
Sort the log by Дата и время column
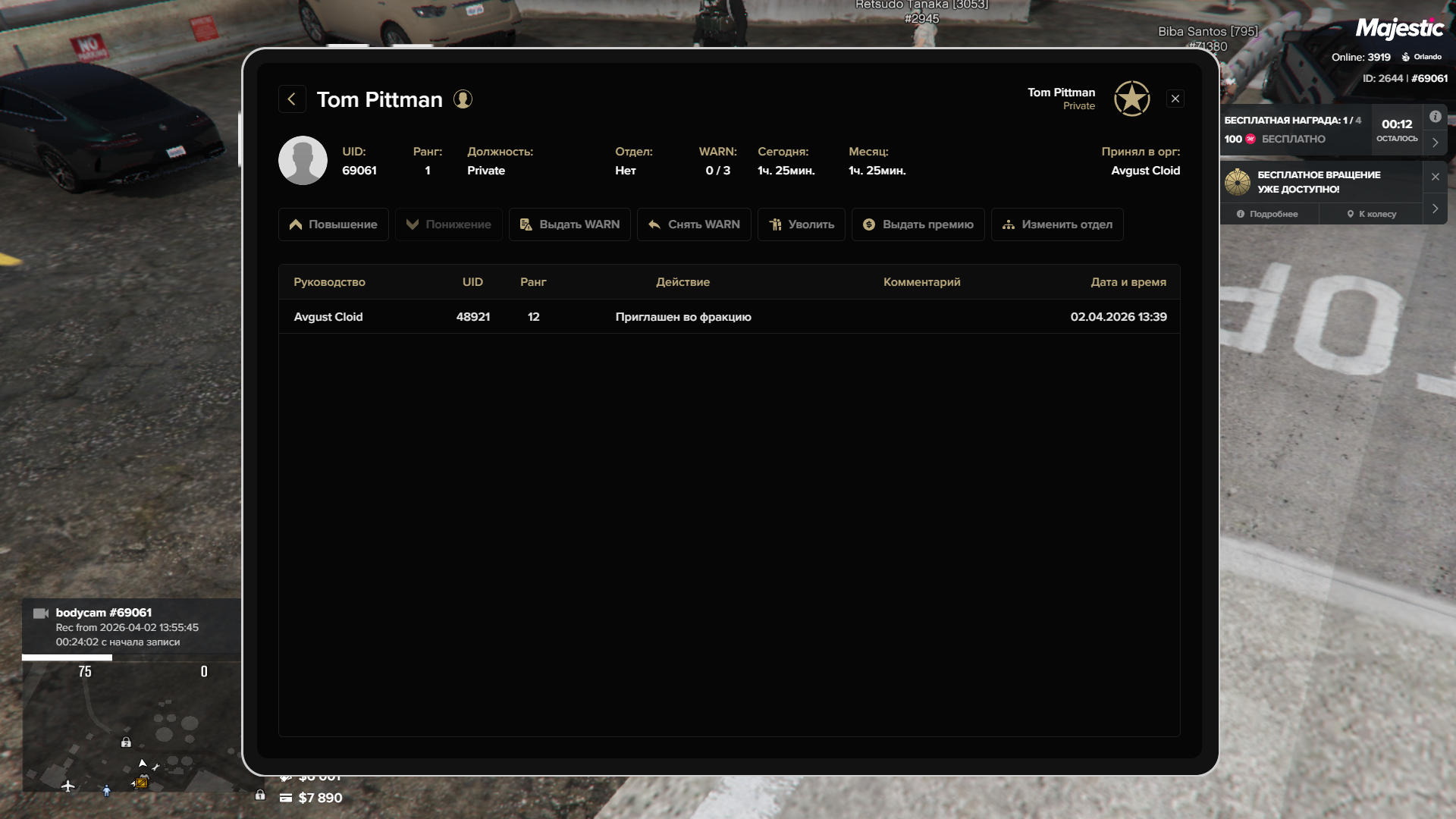click(1128, 282)
